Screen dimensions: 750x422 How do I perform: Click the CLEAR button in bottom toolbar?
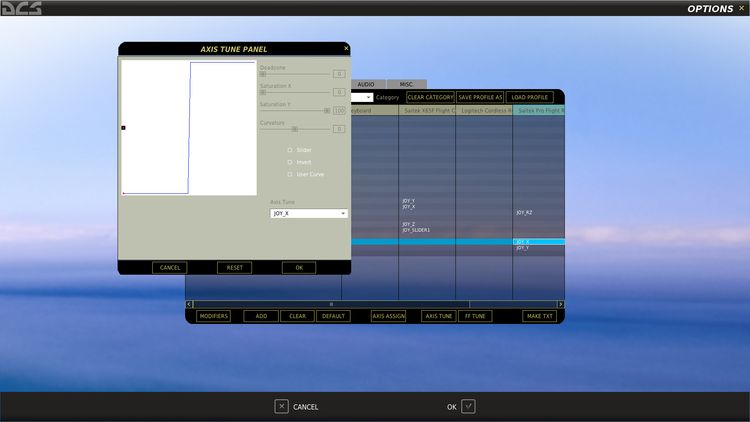[297, 316]
